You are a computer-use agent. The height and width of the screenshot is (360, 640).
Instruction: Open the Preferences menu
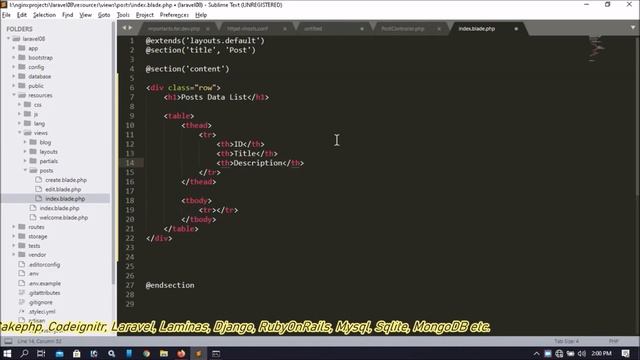click(x=174, y=15)
